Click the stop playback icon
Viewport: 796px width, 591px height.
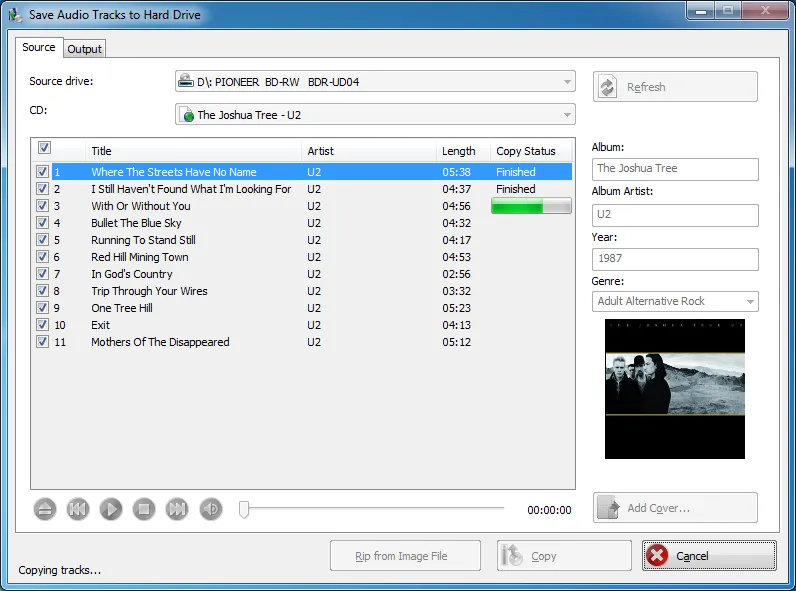pyautogui.click(x=144, y=509)
